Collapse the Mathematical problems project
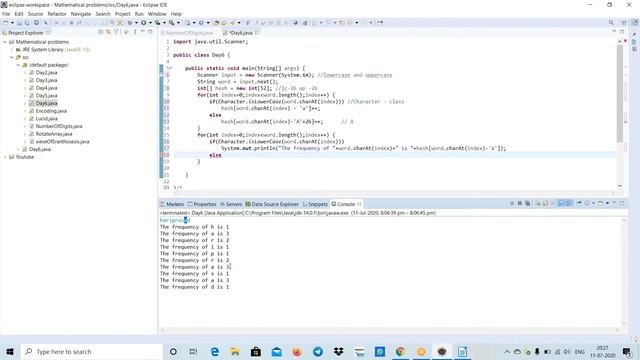This screenshot has height=360, width=640. tap(5, 42)
